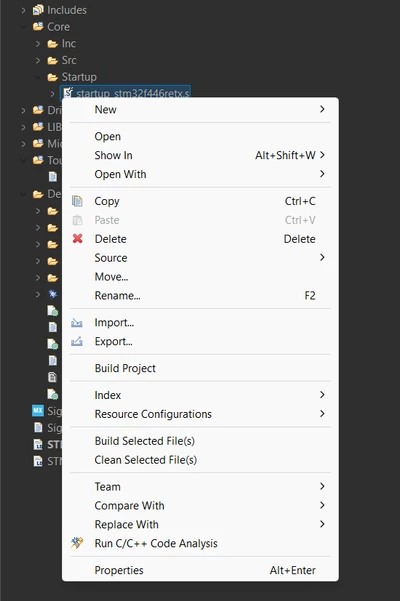
Task: Expand the Inc folder
Action: pos(38,44)
